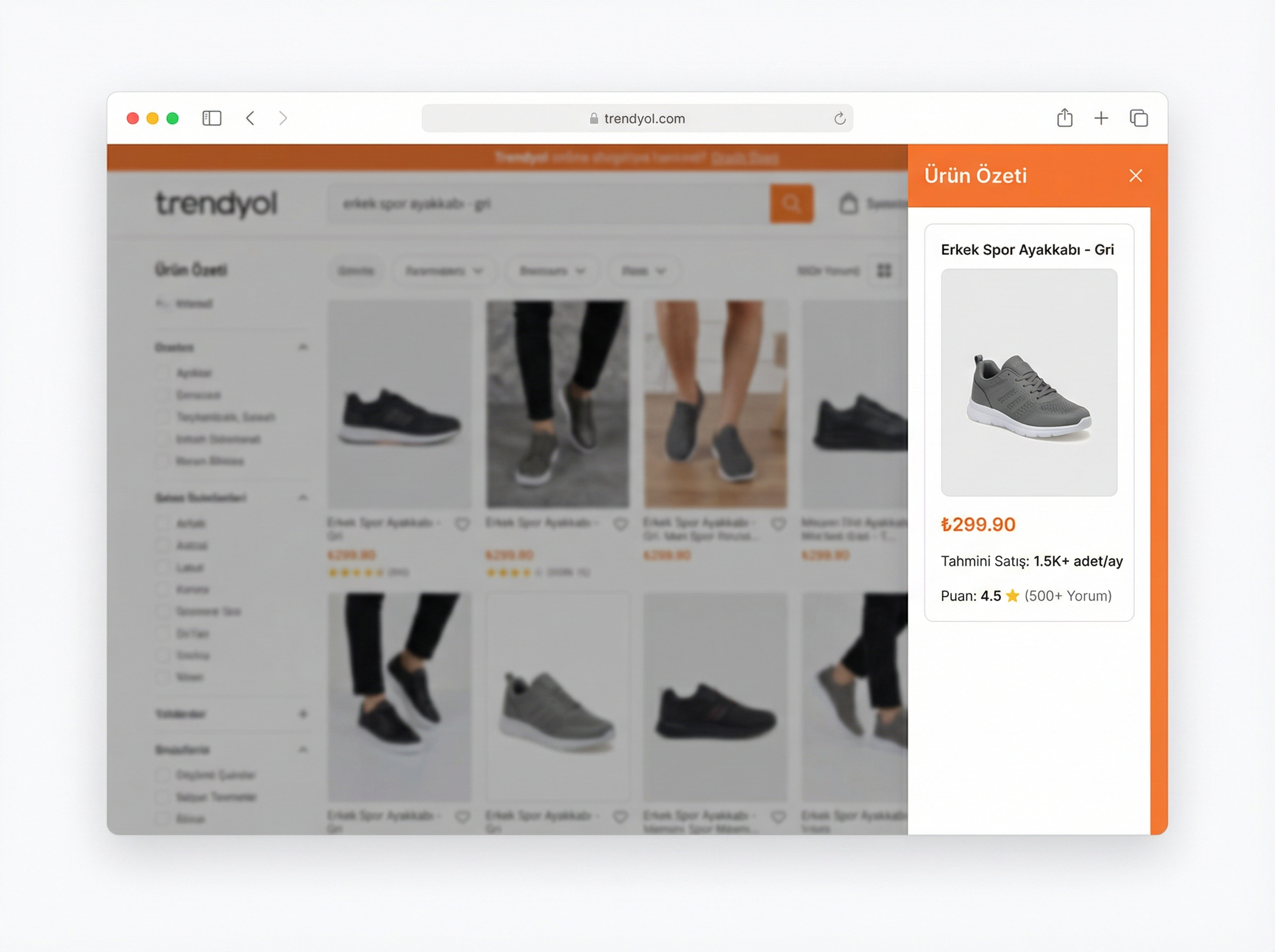Open the second filter dropdown above products
Image resolution: width=1275 pixels, height=952 pixels.
pos(443,271)
